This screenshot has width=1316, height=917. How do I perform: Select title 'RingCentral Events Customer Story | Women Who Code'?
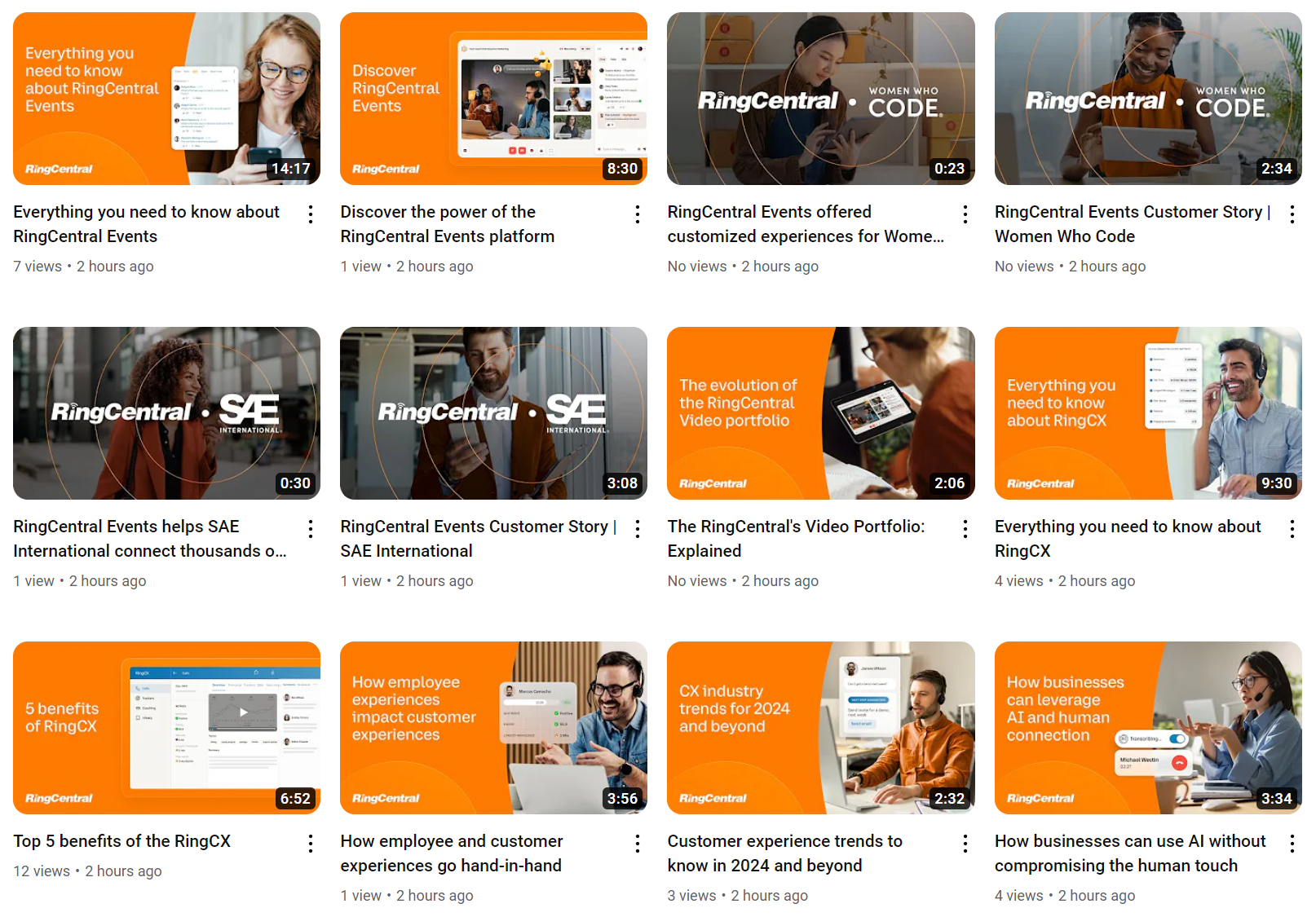tap(1133, 224)
